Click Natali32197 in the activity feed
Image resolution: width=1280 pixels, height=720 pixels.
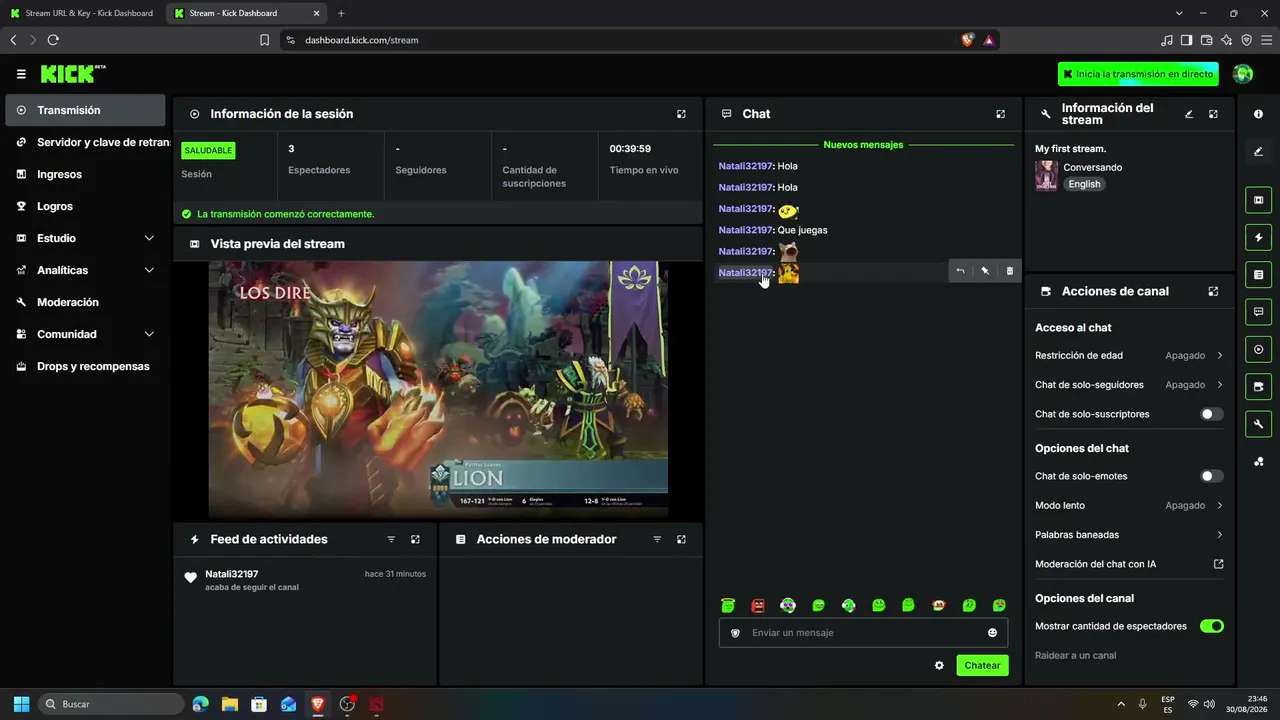pyautogui.click(x=232, y=574)
